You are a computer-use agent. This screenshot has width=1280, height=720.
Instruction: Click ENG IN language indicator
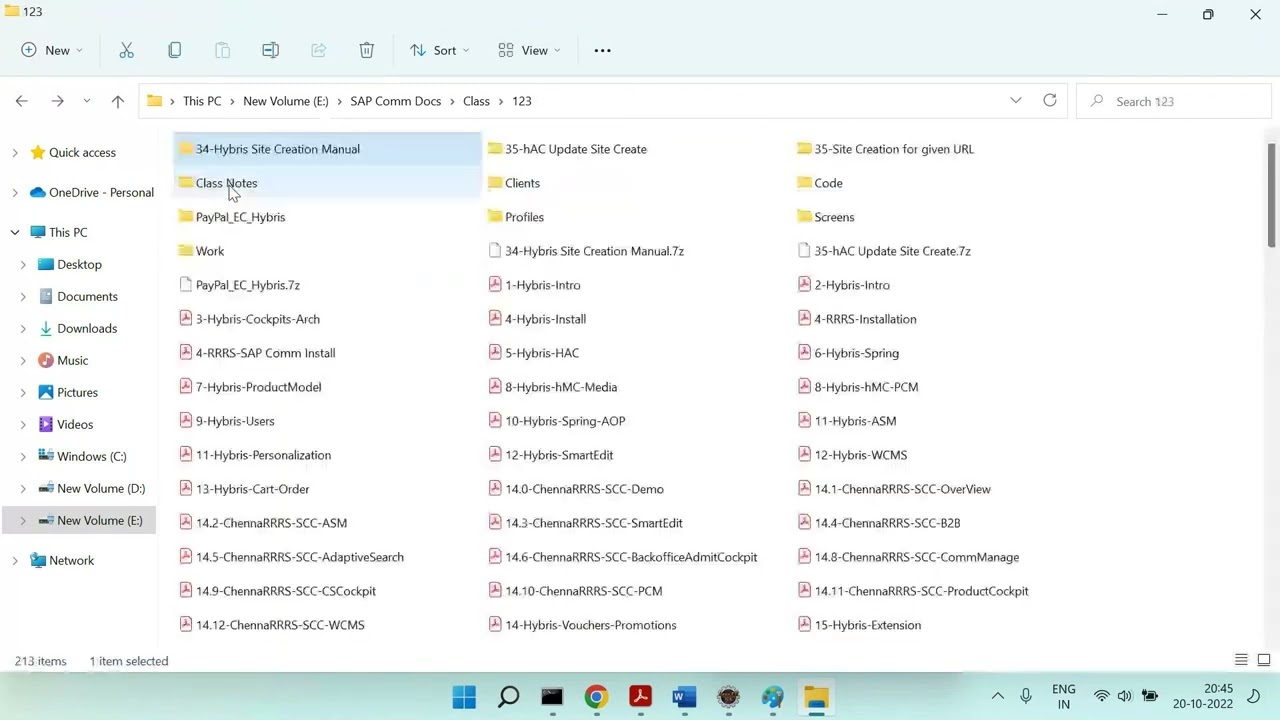(1063, 696)
